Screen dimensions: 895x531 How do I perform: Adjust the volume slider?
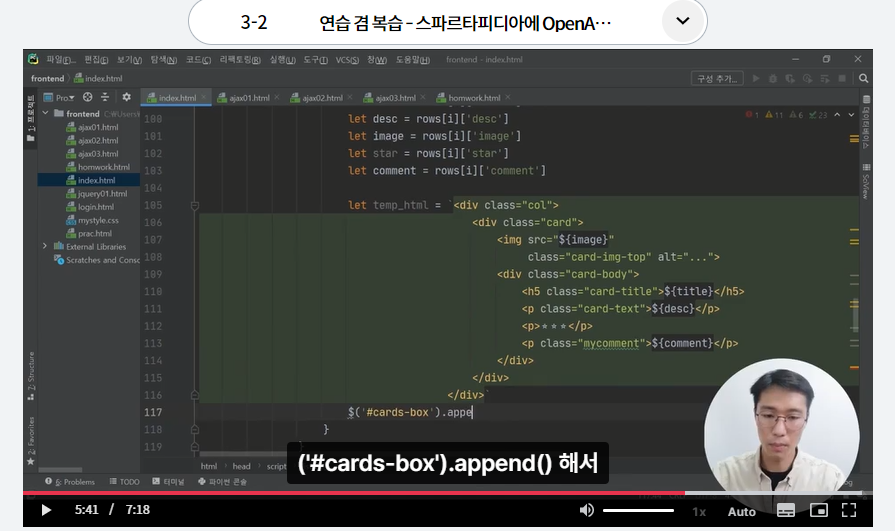pos(638,510)
